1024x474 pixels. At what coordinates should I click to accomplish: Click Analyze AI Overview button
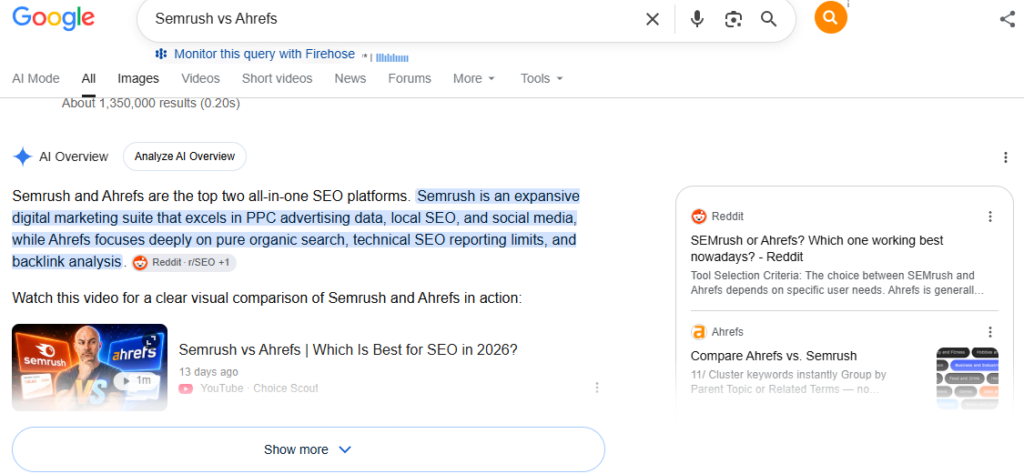click(184, 157)
